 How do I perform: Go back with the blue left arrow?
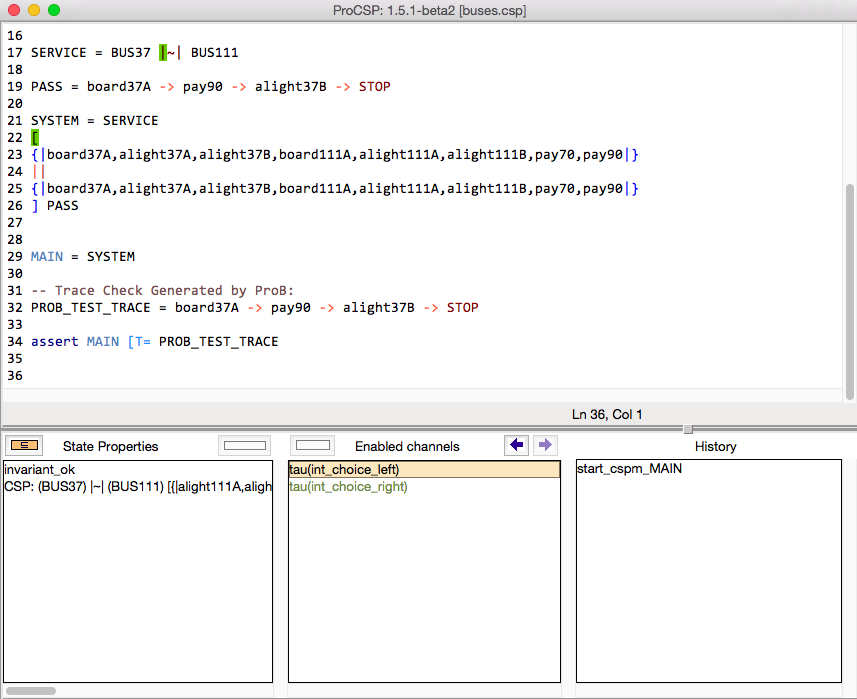pos(516,445)
